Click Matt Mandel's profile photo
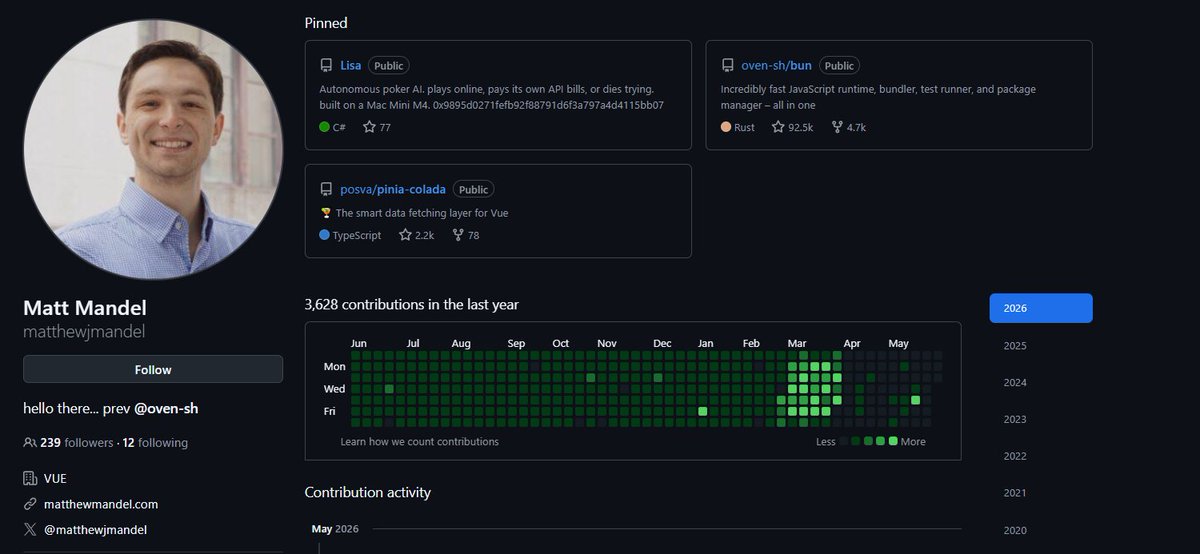1200x554 pixels. click(x=153, y=148)
